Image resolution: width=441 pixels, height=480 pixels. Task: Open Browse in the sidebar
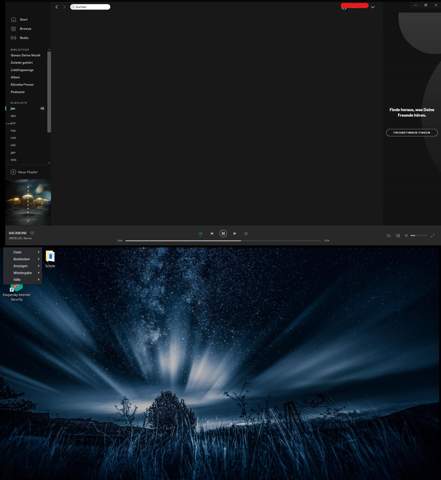[21, 29]
